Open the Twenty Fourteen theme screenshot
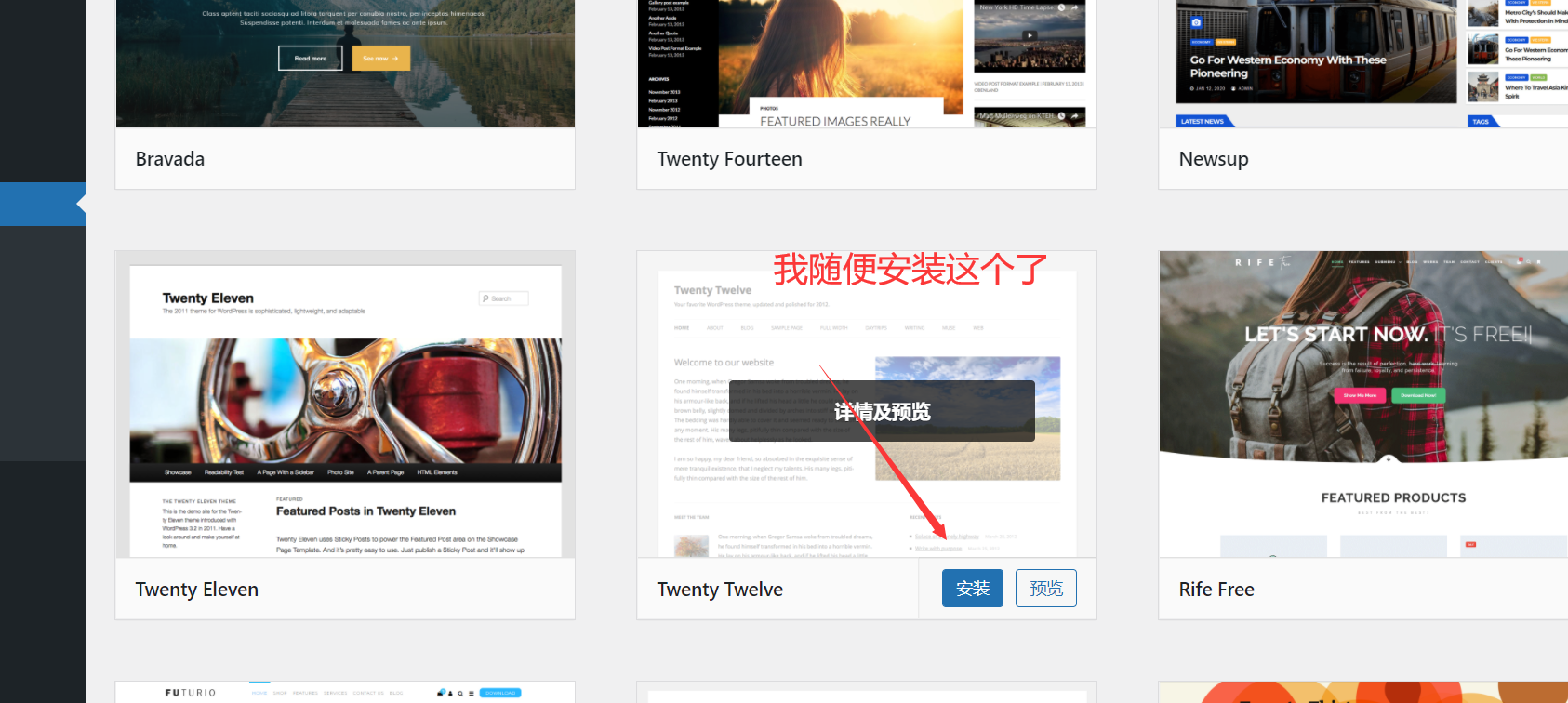 (867, 63)
